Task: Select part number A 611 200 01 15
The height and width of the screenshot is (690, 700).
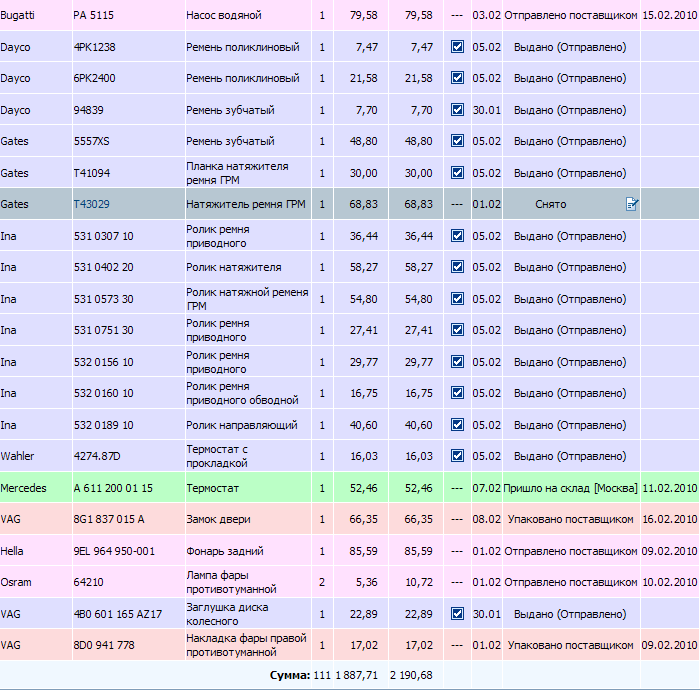Action: [113, 488]
